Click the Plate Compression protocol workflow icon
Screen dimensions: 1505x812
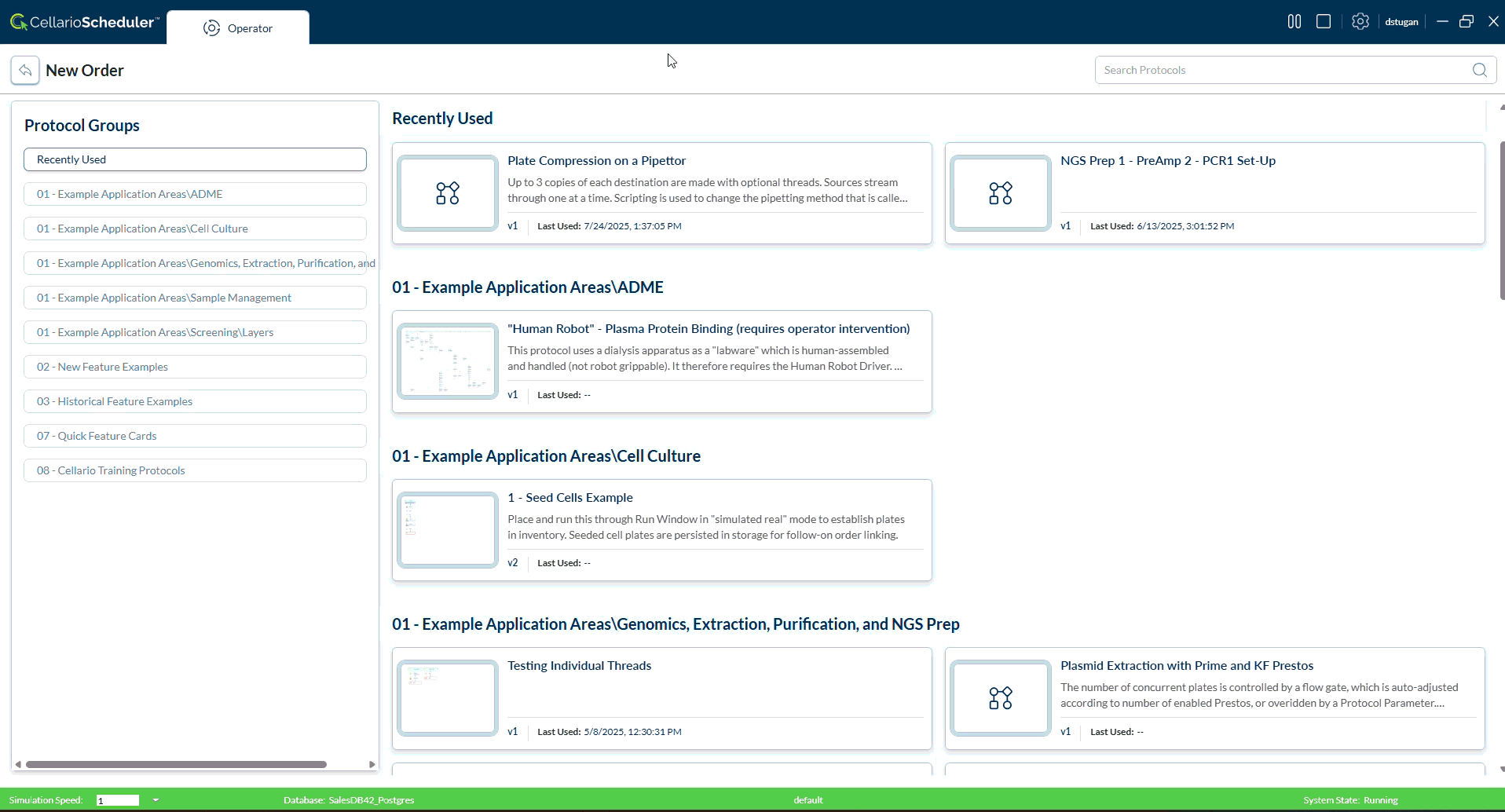[448, 193]
